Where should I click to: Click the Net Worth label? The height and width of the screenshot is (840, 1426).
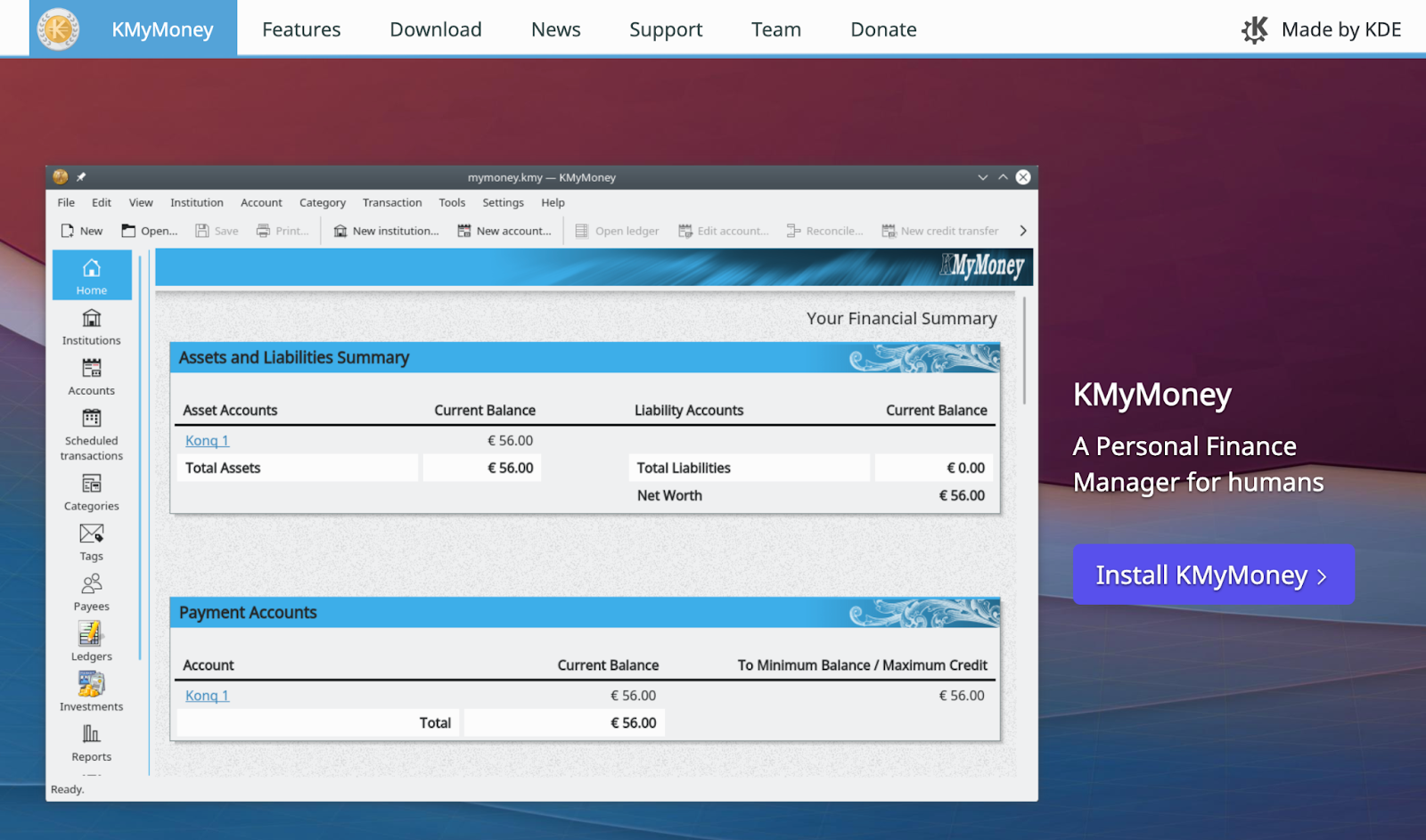tap(669, 495)
